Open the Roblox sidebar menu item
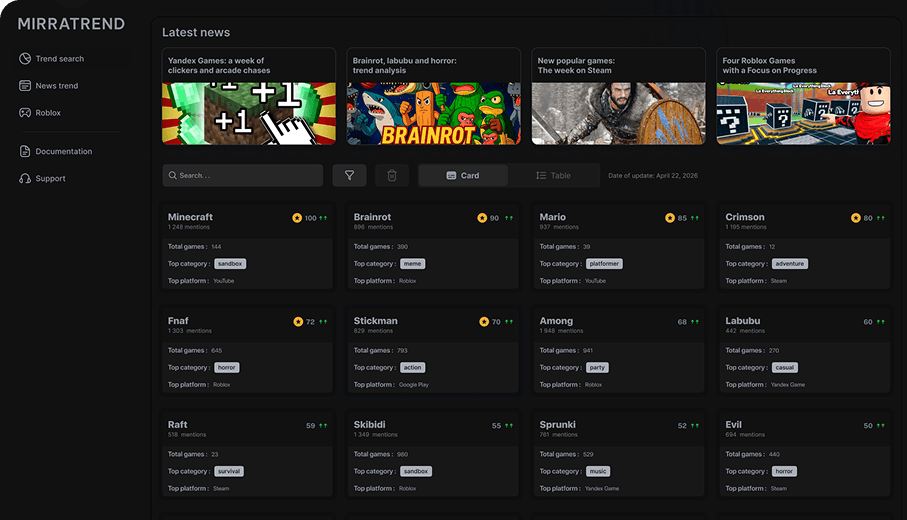 (x=48, y=113)
